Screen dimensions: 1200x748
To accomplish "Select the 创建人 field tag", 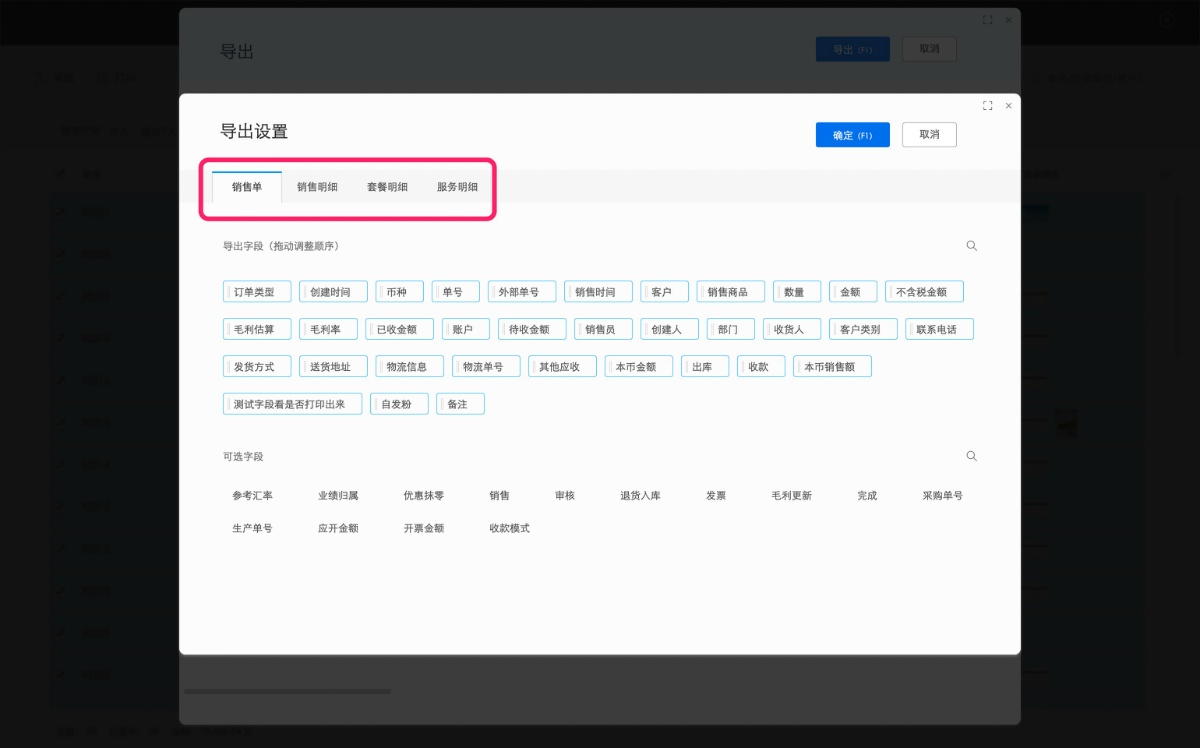I will pyautogui.click(x=669, y=329).
